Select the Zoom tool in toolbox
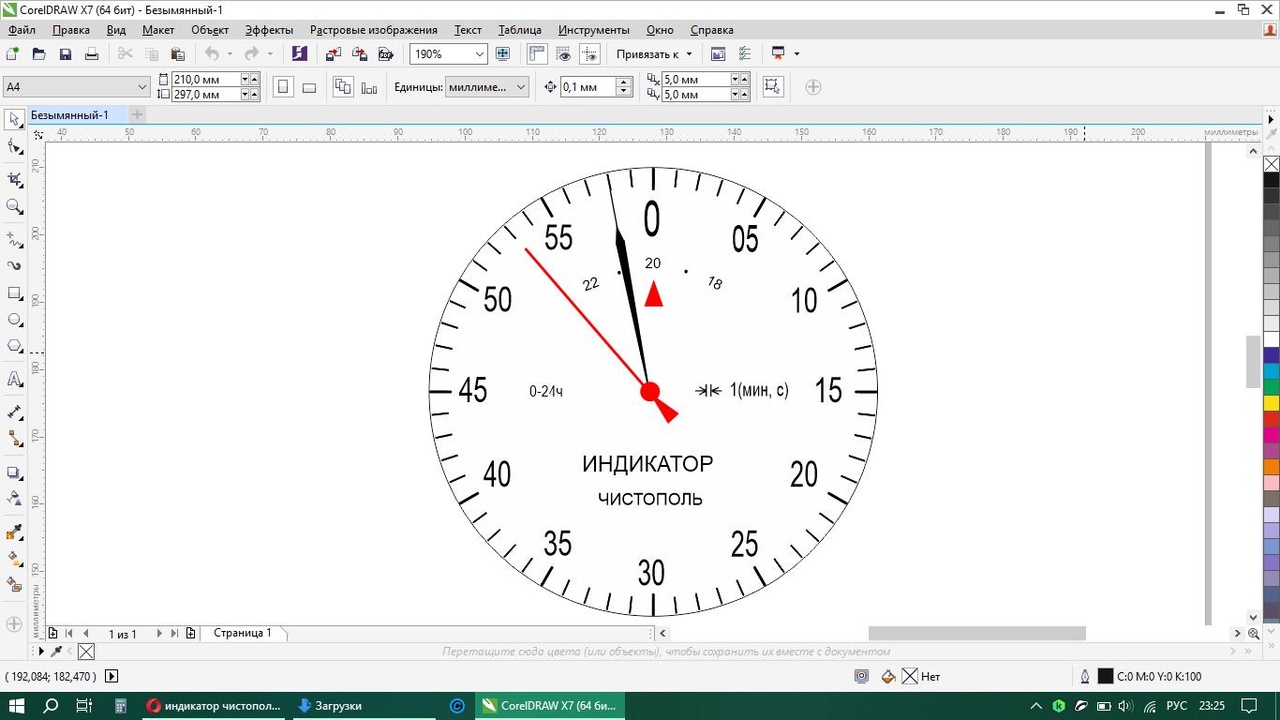This screenshot has width=1280, height=720. (x=15, y=207)
